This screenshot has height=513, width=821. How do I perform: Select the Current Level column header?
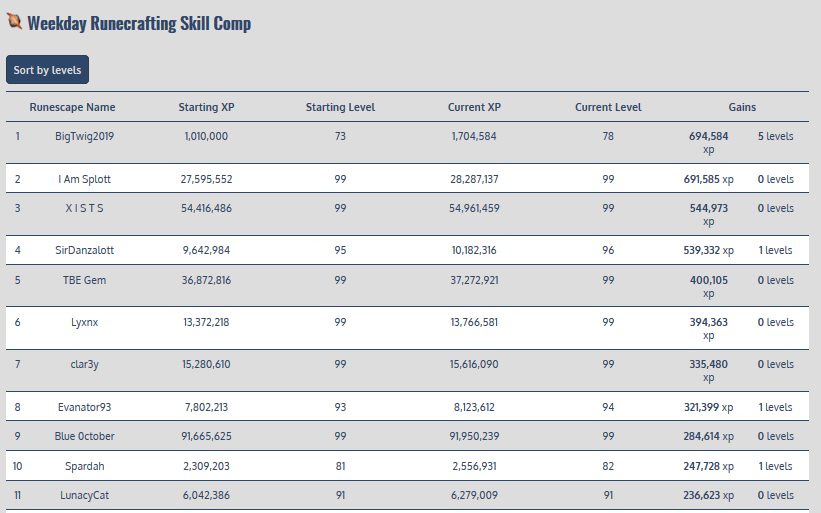[x=608, y=107]
